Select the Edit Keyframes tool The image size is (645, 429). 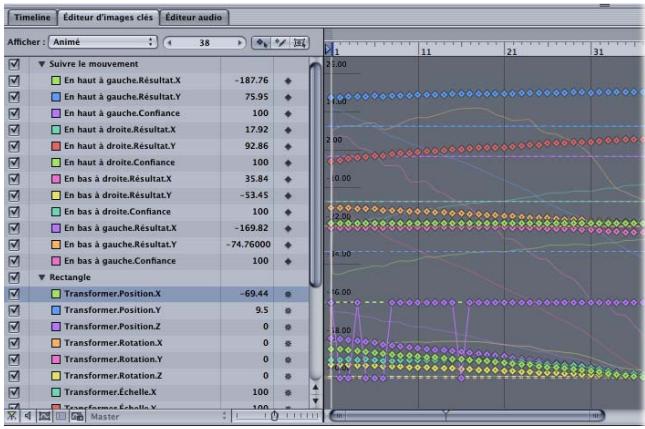tap(261, 43)
